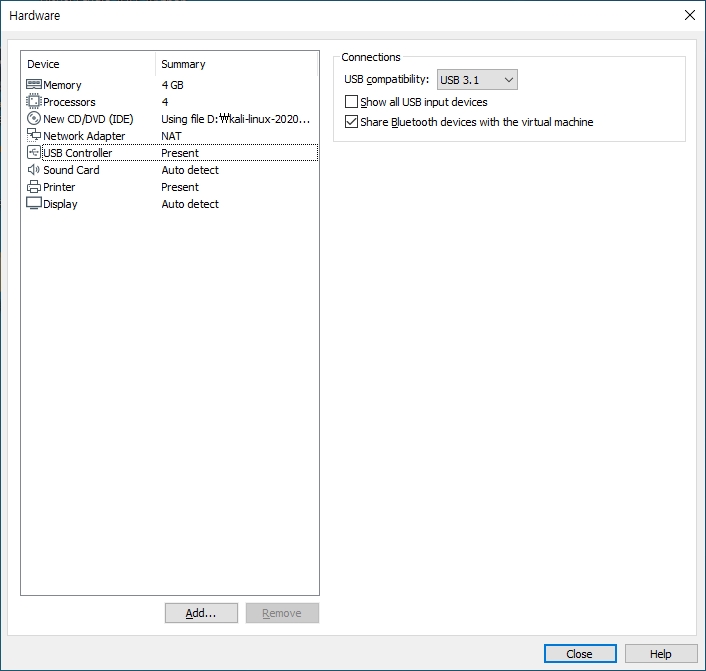
Task: Select the New CD/DVD (IDE) row label
Action: [88, 119]
